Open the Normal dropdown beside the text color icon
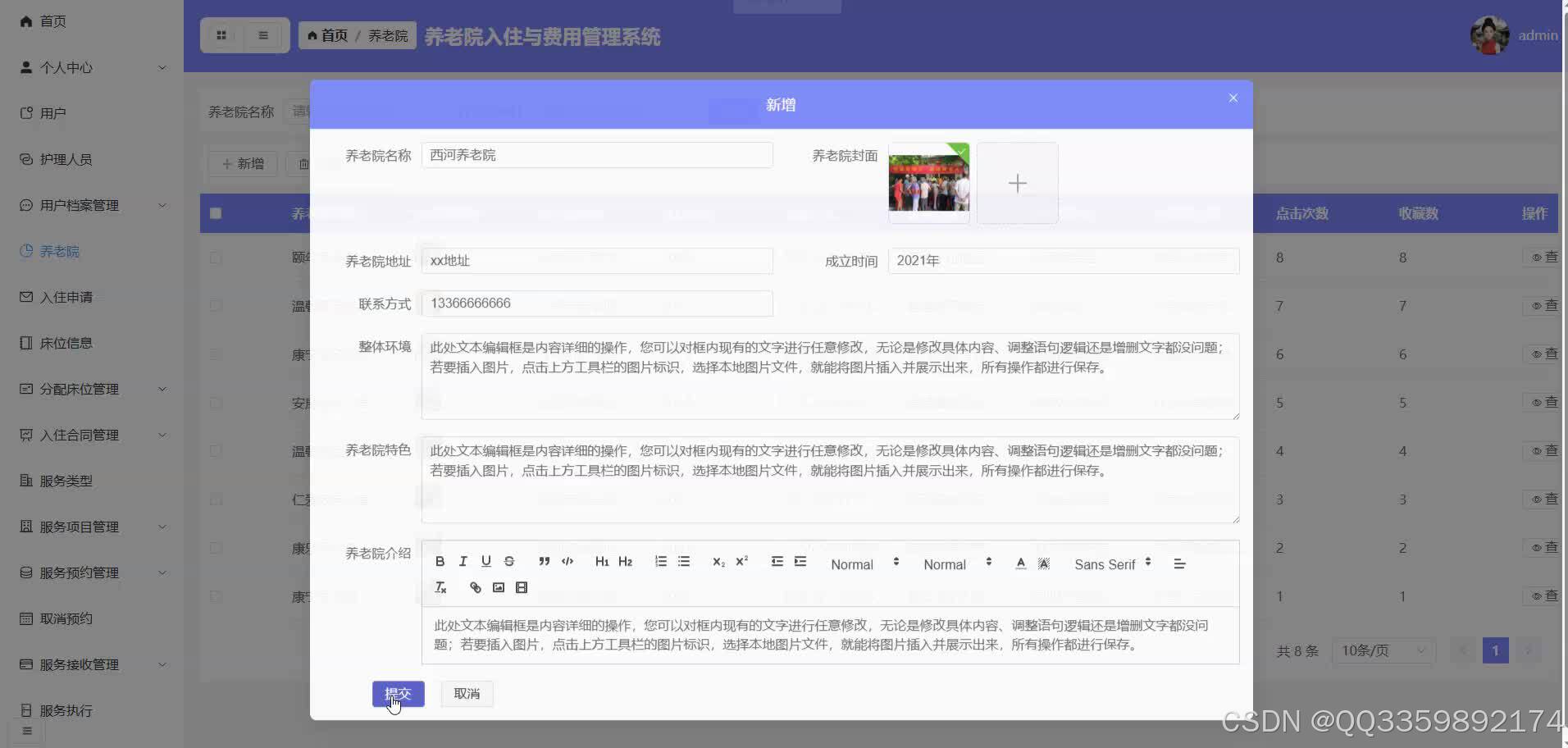The width and height of the screenshot is (1568, 748). coord(957,564)
